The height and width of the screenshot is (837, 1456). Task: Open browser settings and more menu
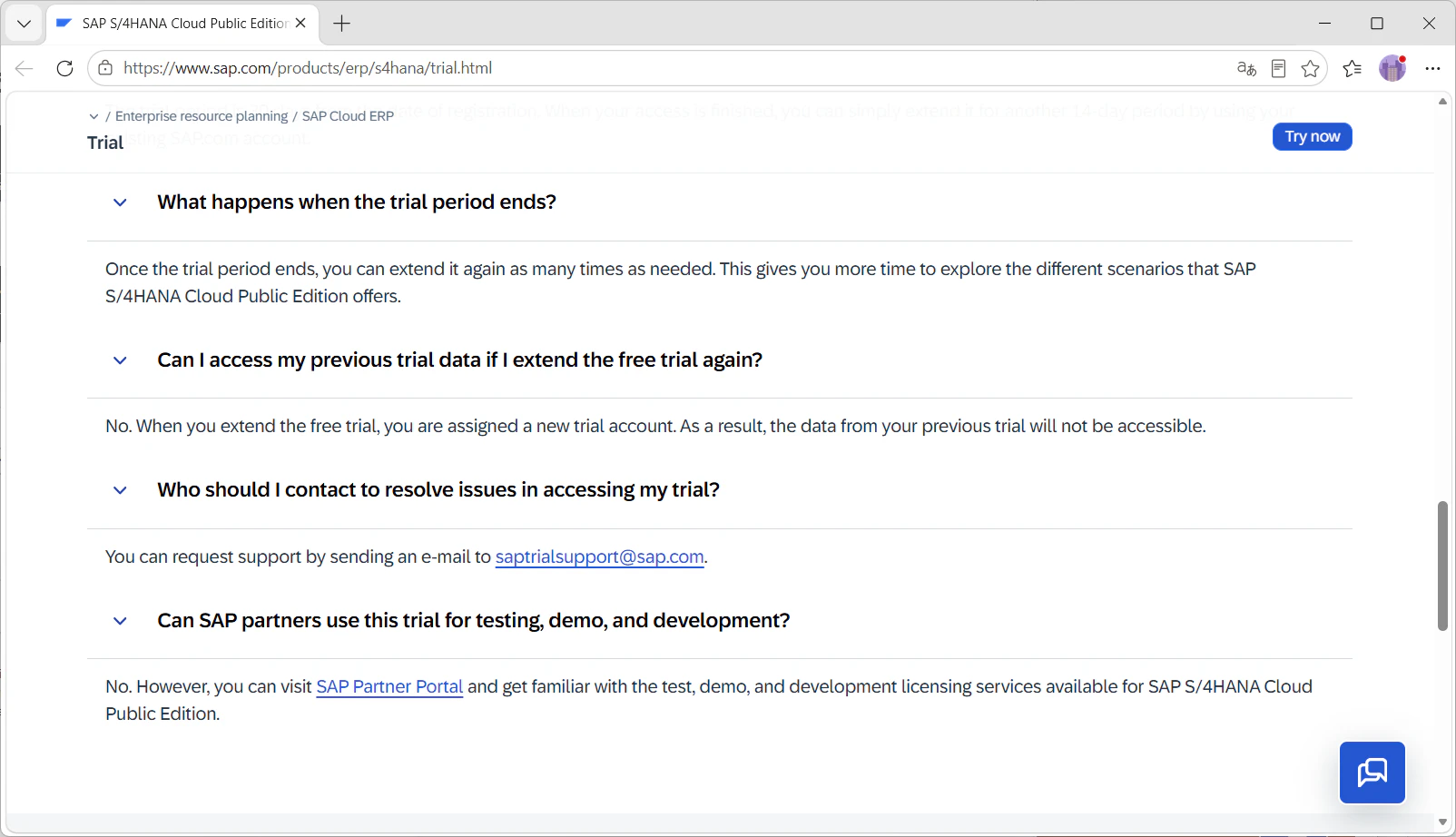[x=1432, y=68]
